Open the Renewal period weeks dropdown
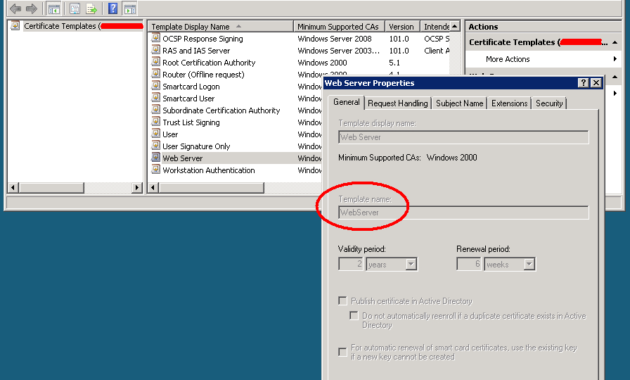Screen dimensions: 630x380 point(529,264)
